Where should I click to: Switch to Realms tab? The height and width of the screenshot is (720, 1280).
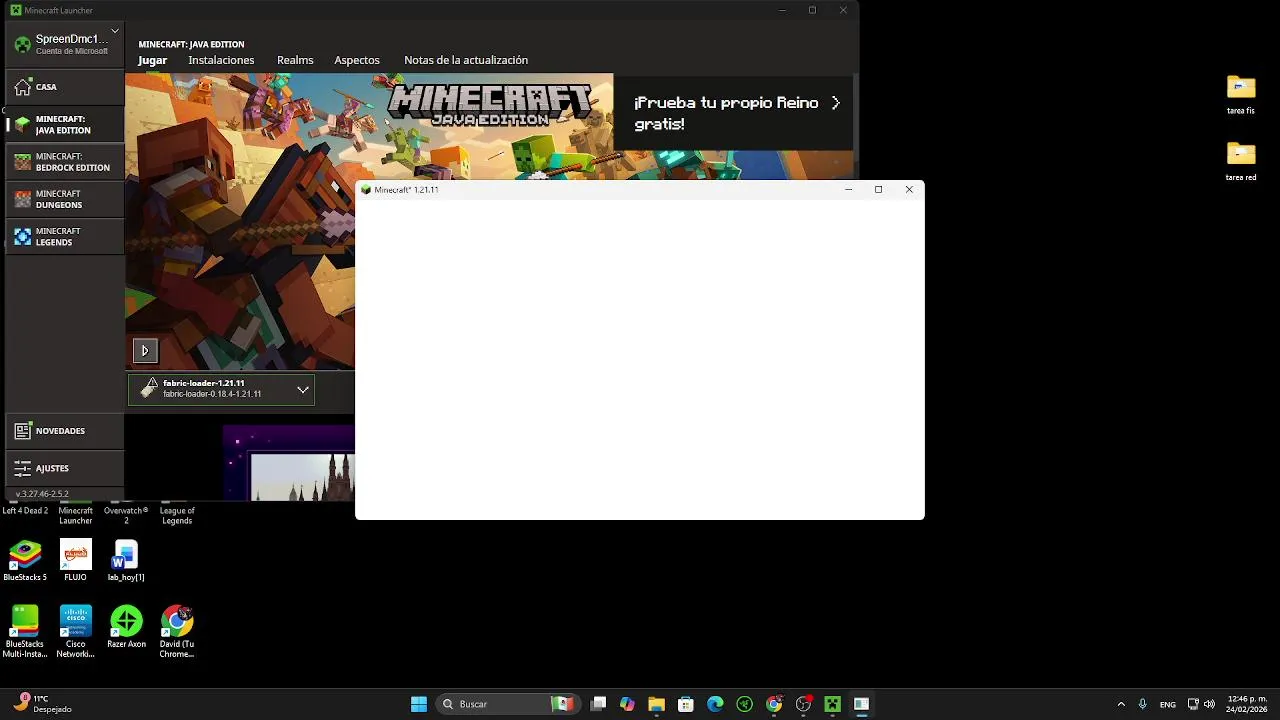pyautogui.click(x=295, y=60)
